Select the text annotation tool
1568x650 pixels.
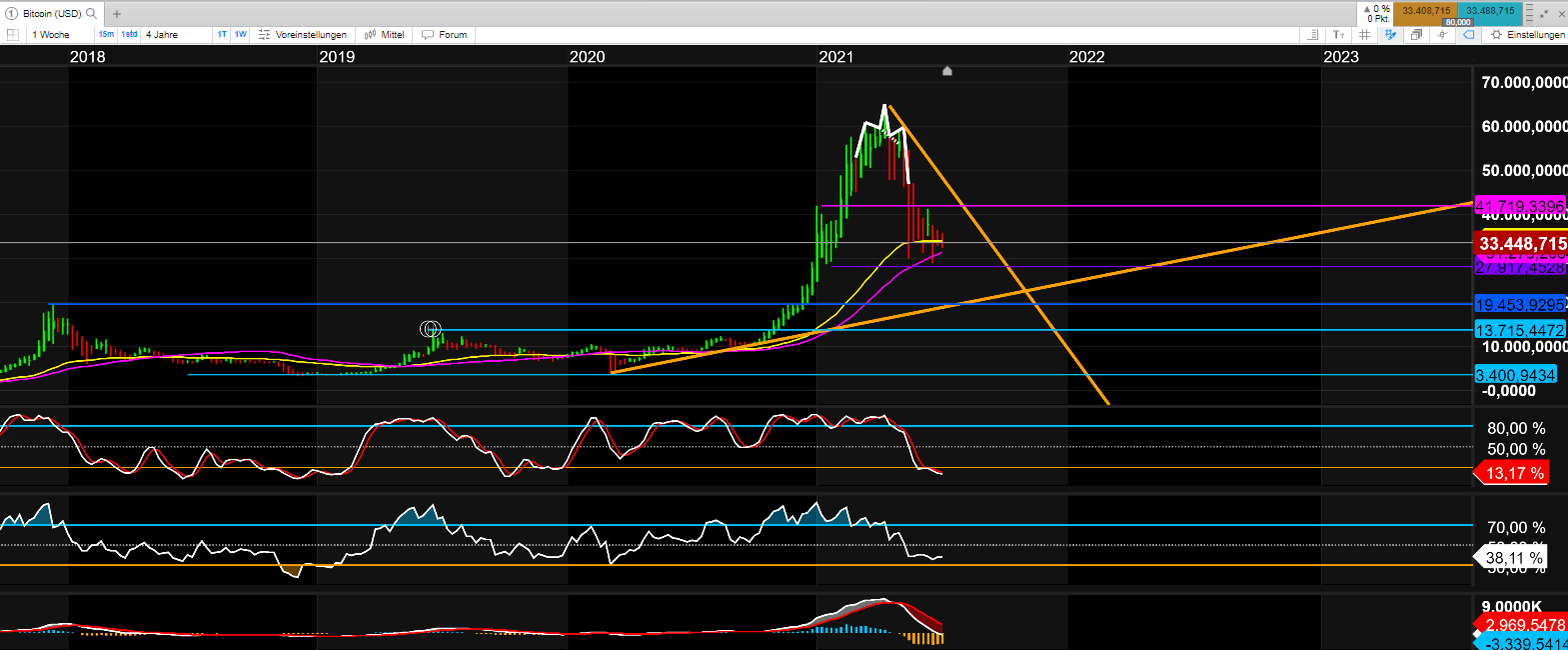coord(1338,35)
